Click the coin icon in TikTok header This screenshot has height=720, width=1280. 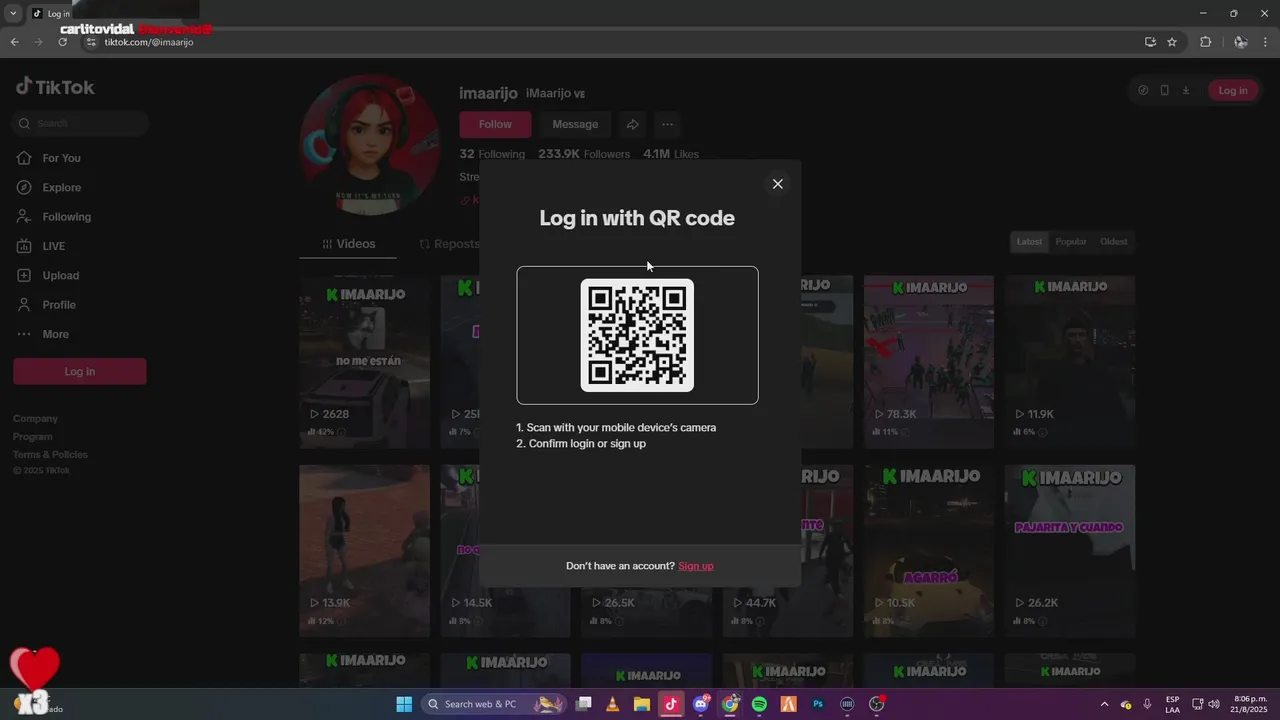pos(1143,90)
